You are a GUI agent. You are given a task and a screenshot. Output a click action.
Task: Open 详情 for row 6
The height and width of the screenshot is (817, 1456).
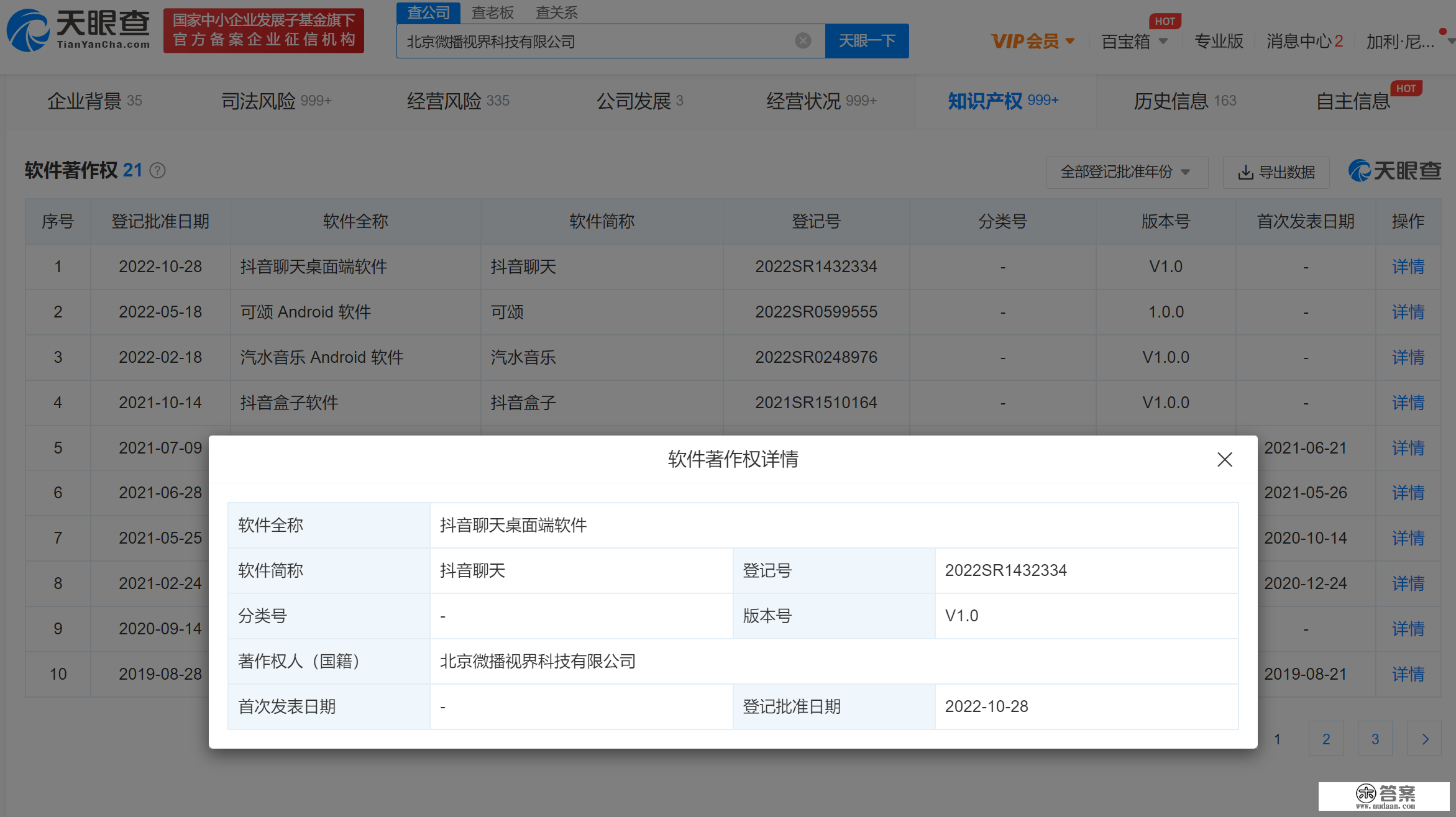[1408, 493]
